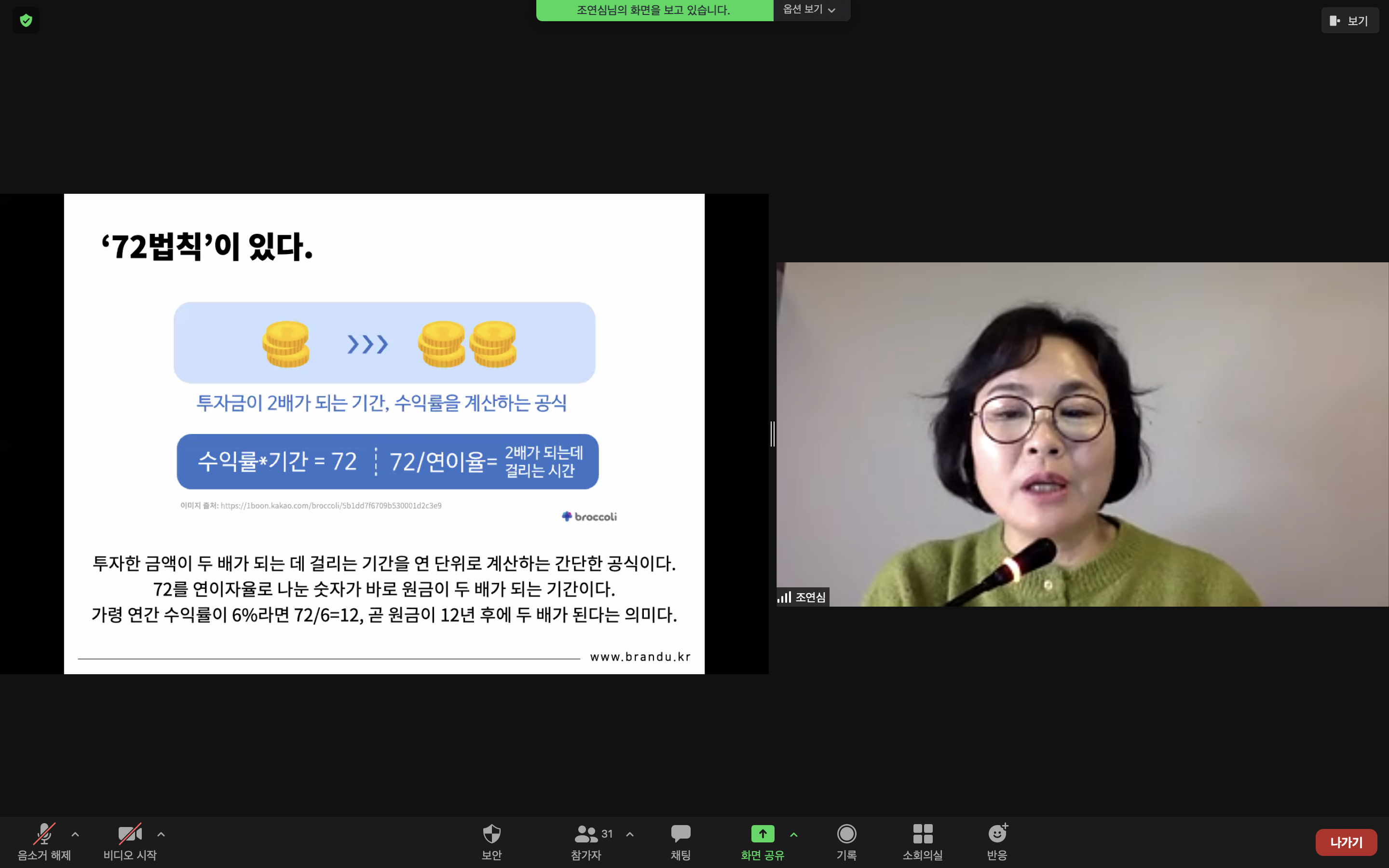Open the Chat (채팅) bubble icon
1389x868 pixels.
point(680,834)
